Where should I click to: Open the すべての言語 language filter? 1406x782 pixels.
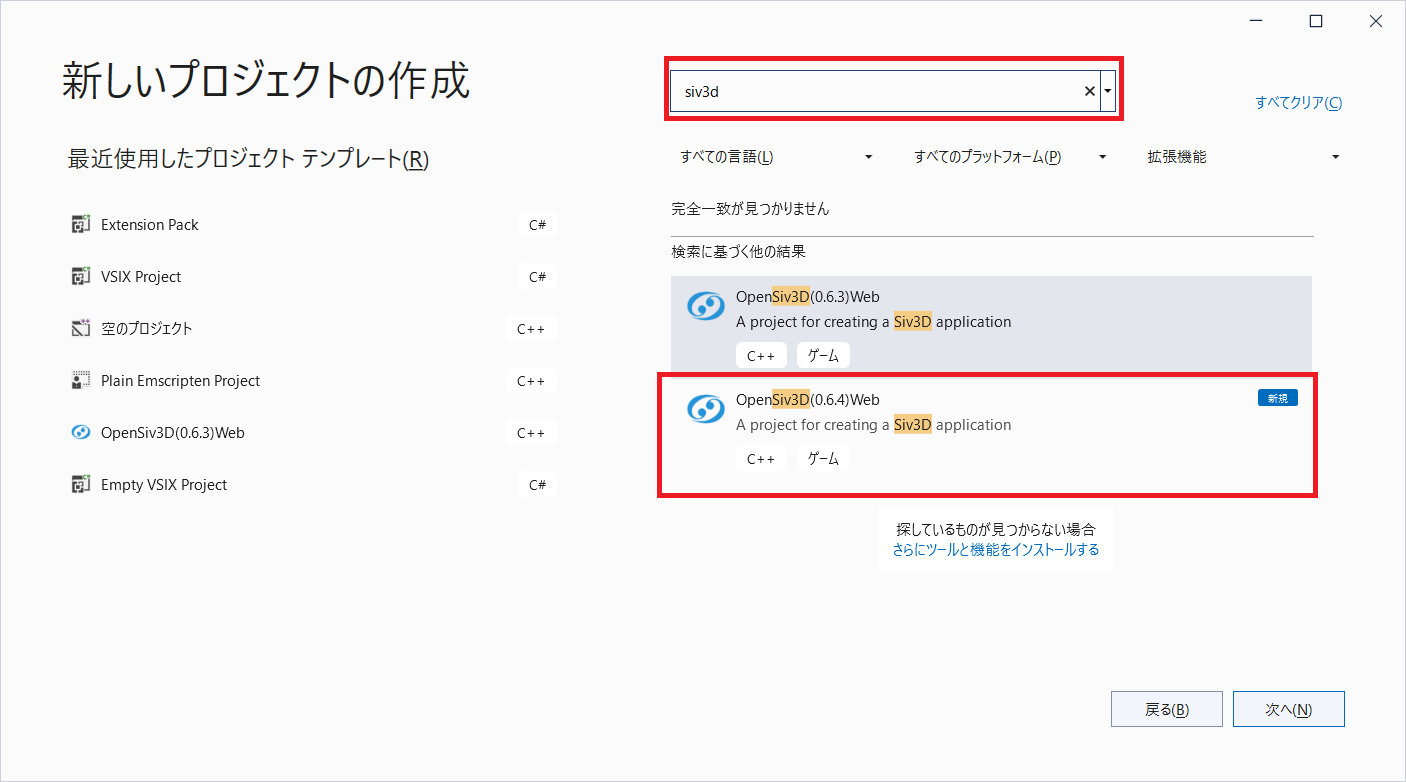(775, 157)
